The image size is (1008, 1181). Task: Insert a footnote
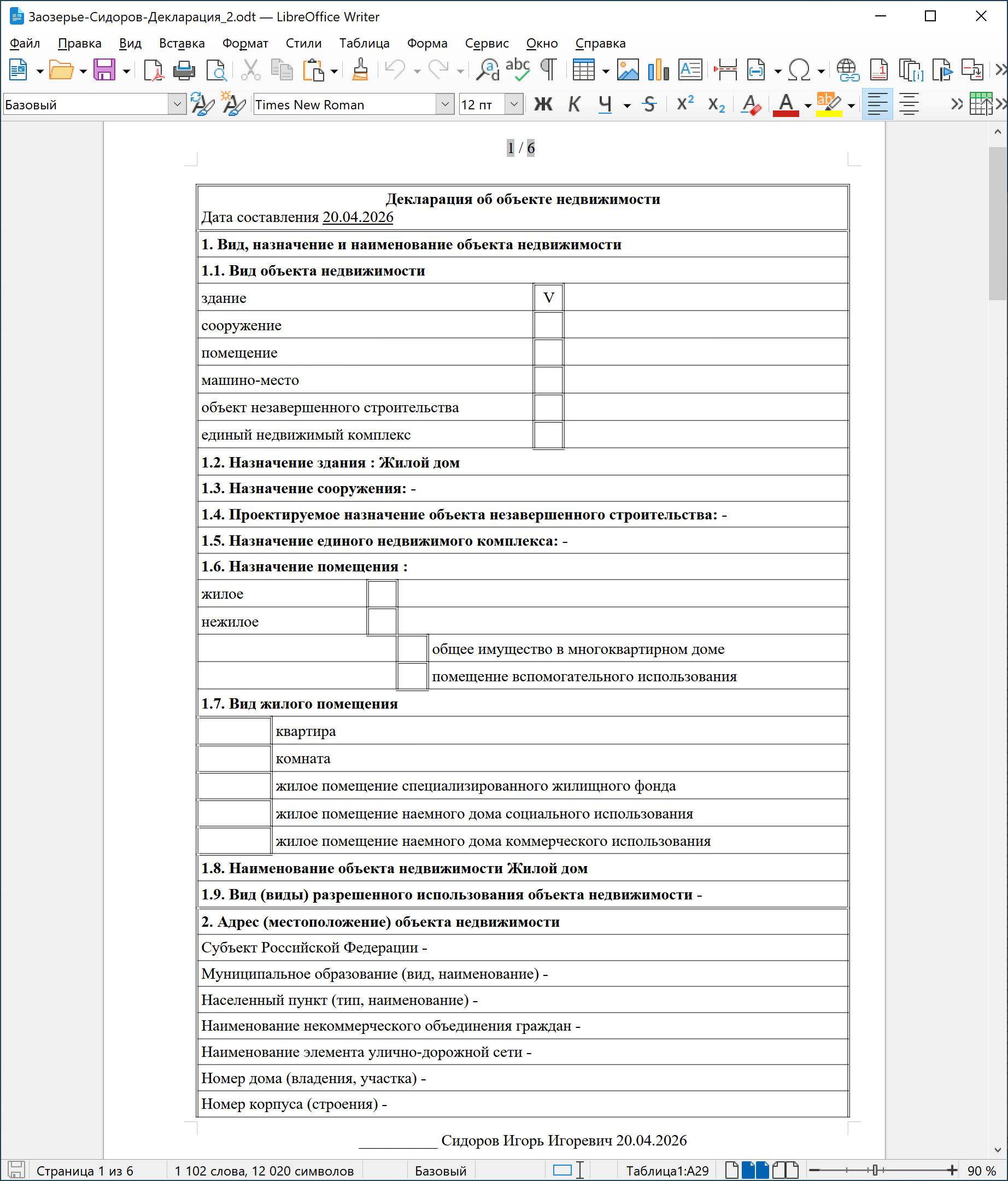878,70
